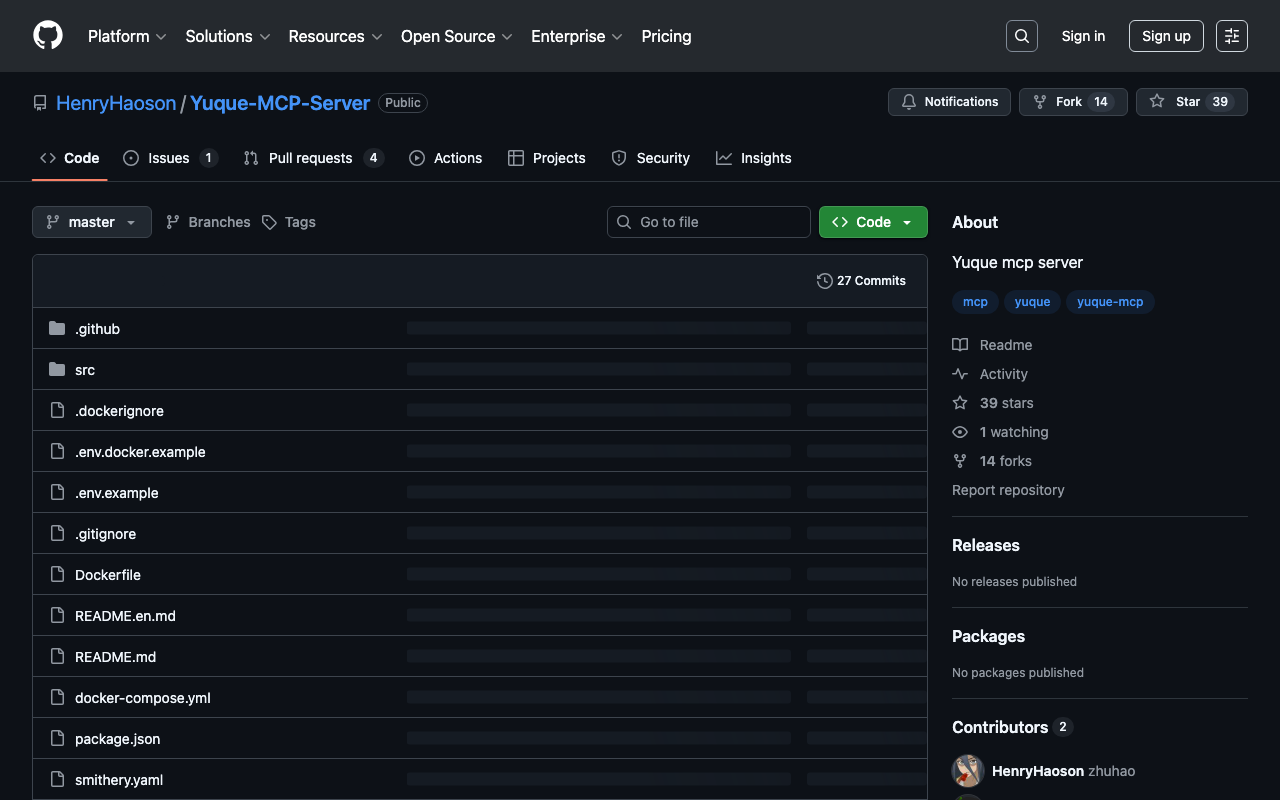
Task: Open appearance settings icon in header
Action: click(x=1231, y=36)
